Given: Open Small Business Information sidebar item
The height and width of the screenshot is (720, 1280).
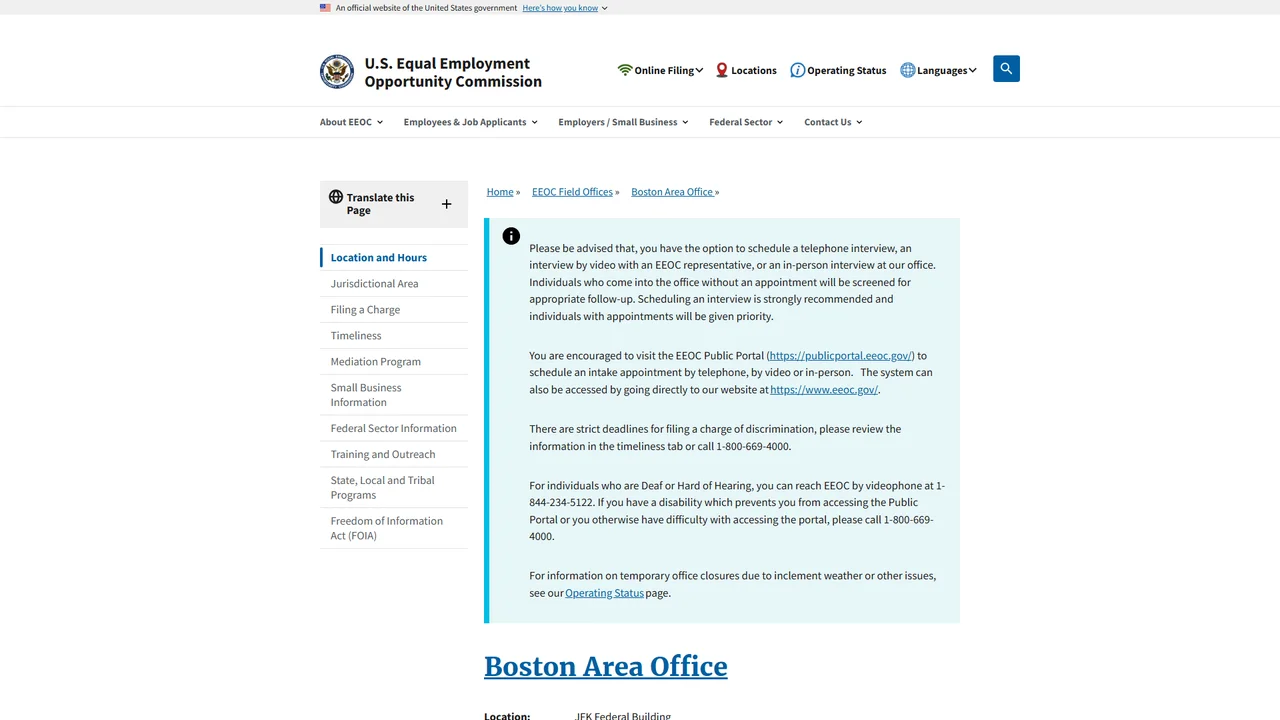Looking at the screenshot, I should (394, 395).
